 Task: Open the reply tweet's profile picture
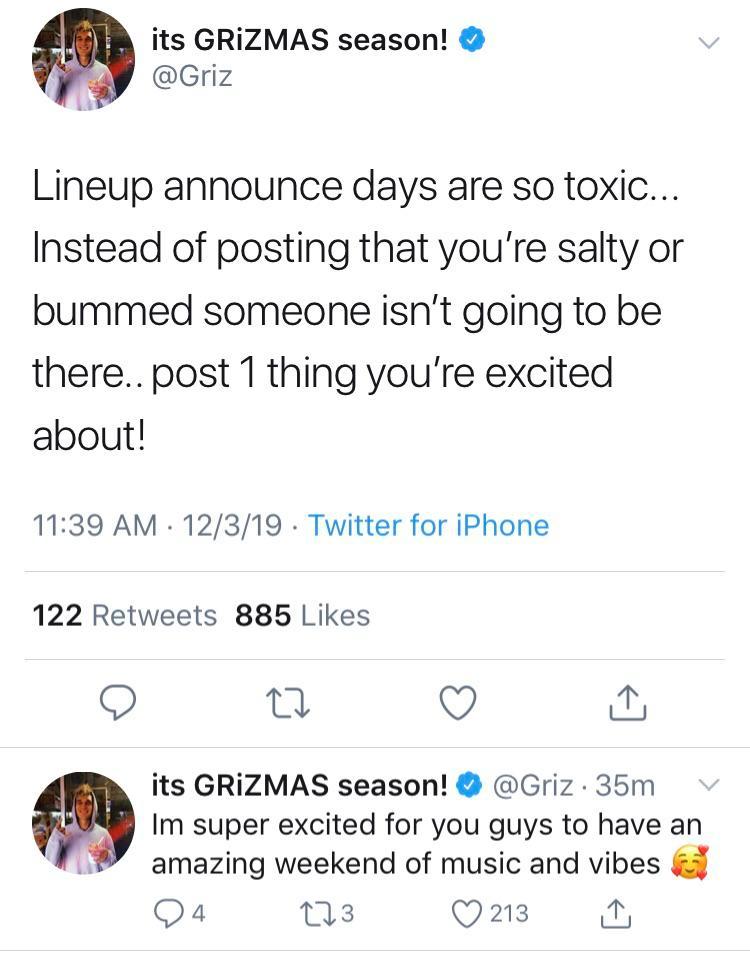point(83,822)
